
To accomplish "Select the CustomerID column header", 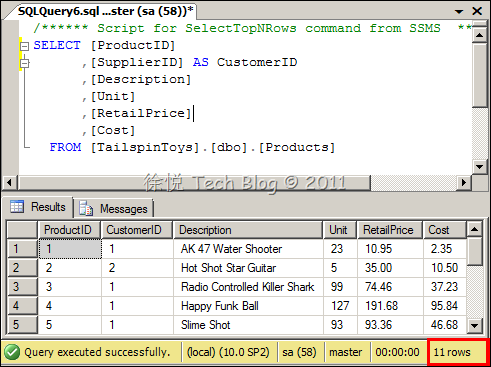I will [x=137, y=230].
